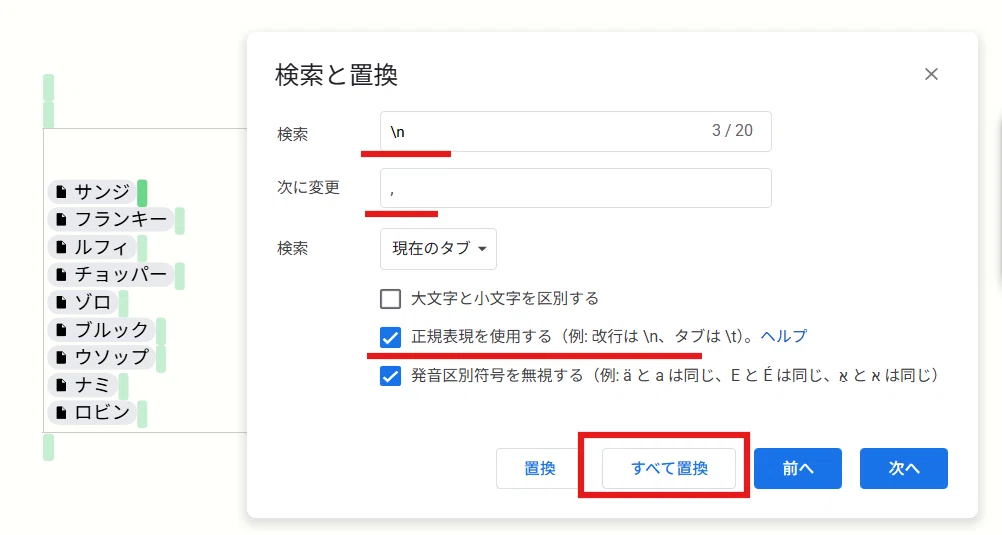Open the 現在のタブ search scope dropdown
Viewport: 1002px width, 535px height.
click(x=438, y=249)
